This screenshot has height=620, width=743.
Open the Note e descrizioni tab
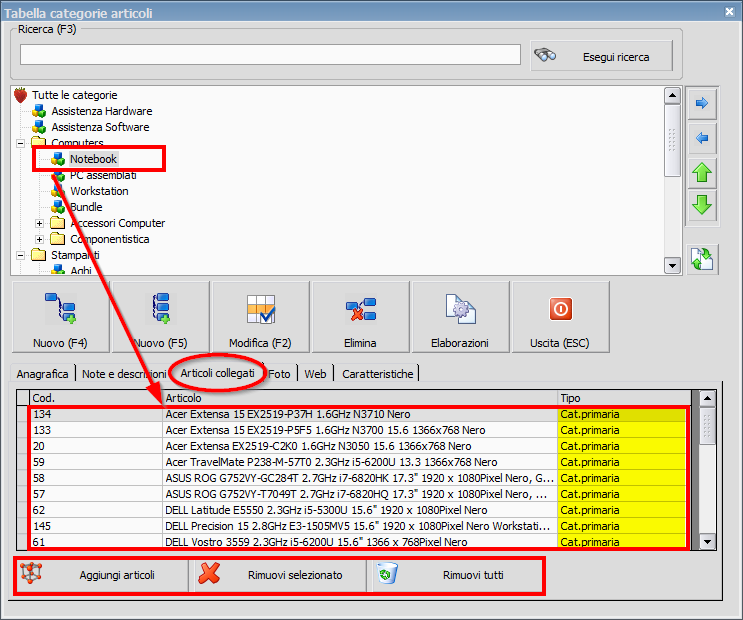tap(124, 374)
